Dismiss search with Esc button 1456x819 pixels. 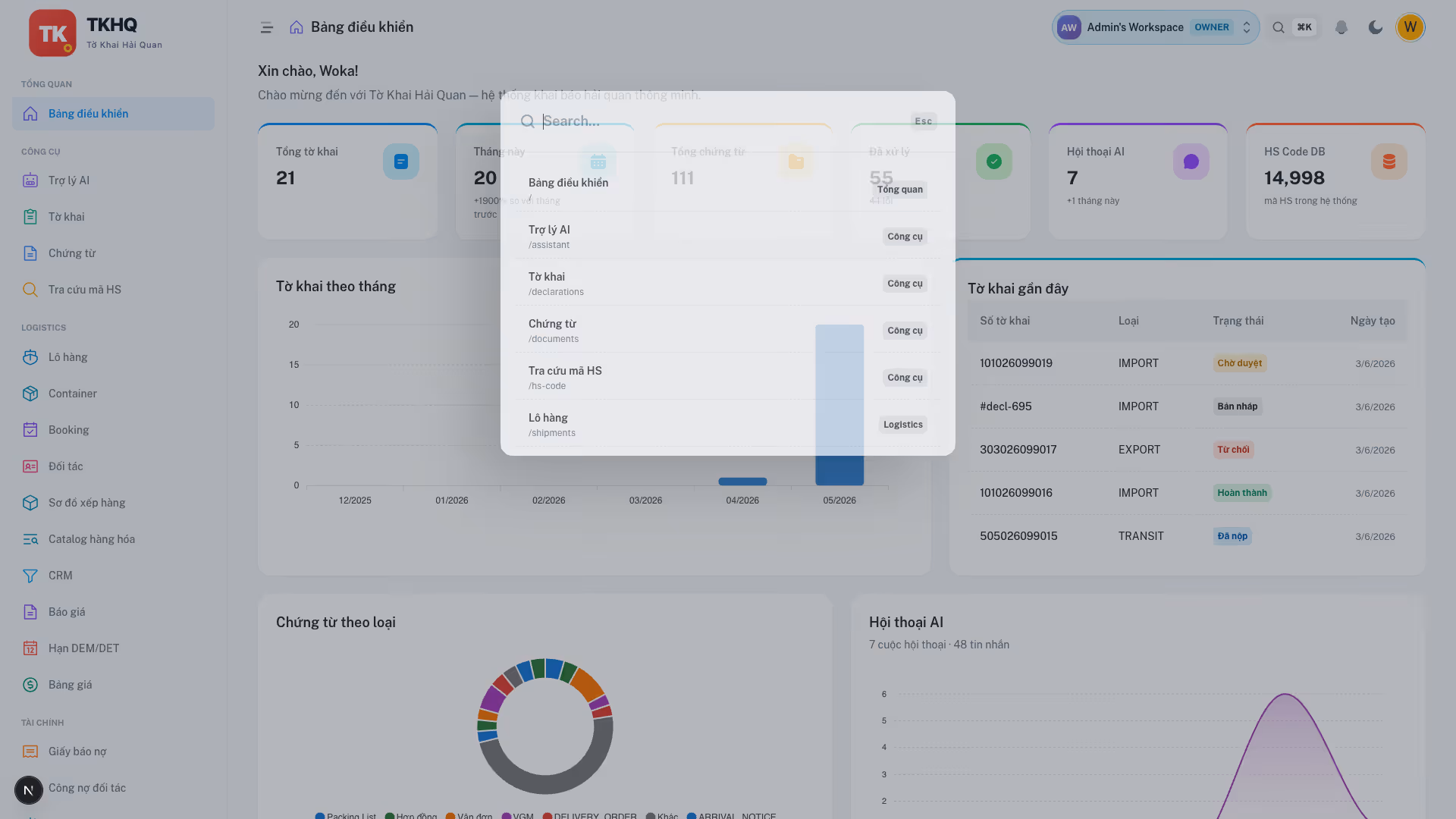tap(923, 121)
